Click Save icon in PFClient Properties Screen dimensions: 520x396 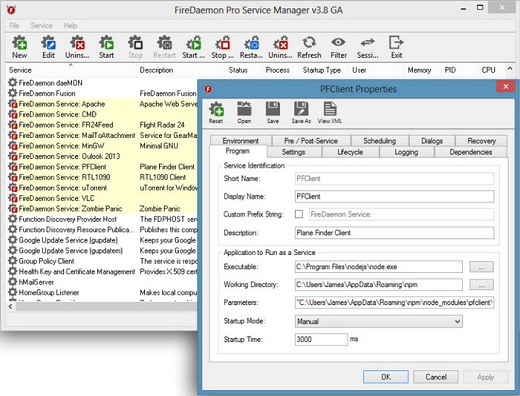(273, 113)
